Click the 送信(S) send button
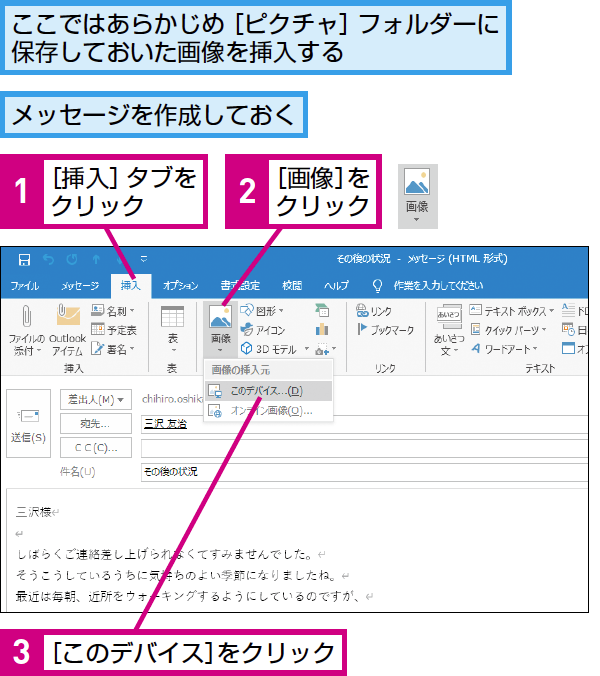Screen dimensions: 600x676 pyautogui.click(x=28, y=423)
